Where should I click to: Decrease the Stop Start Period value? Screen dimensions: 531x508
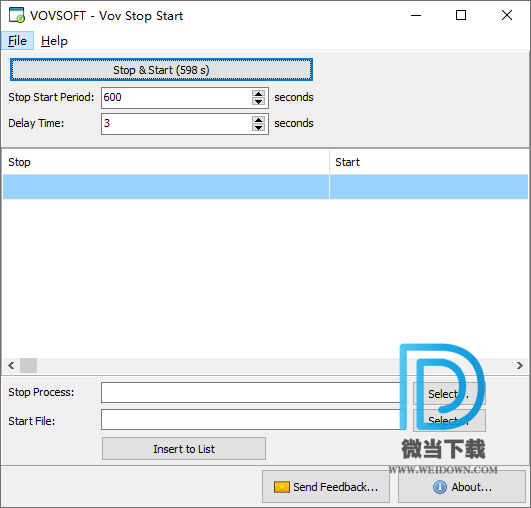pos(259,102)
